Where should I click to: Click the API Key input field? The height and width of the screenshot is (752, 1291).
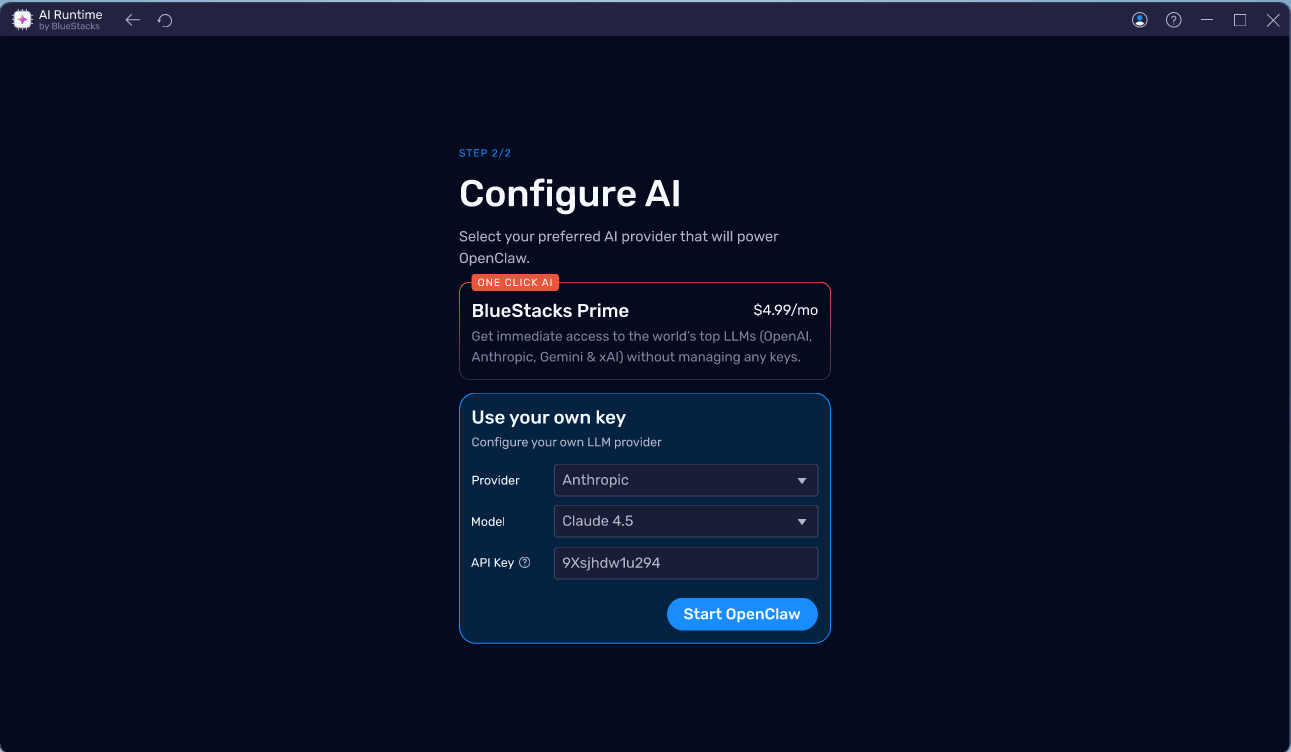[x=686, y=563]
